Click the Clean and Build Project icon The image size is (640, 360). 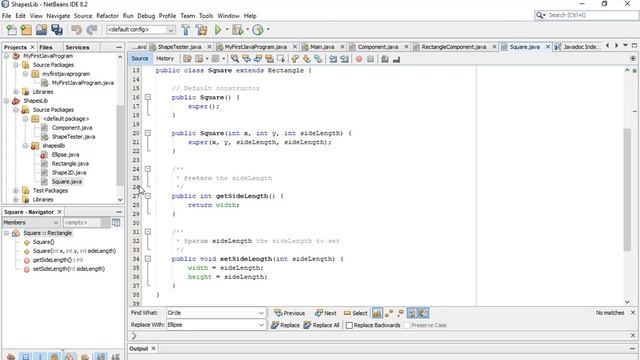pos(201,30)
